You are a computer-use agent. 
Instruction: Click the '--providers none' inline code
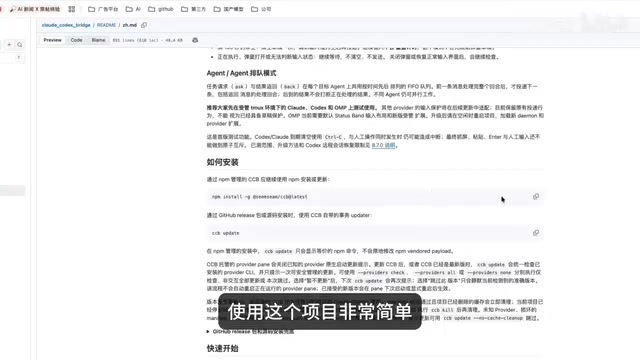[x=489, y=273]
